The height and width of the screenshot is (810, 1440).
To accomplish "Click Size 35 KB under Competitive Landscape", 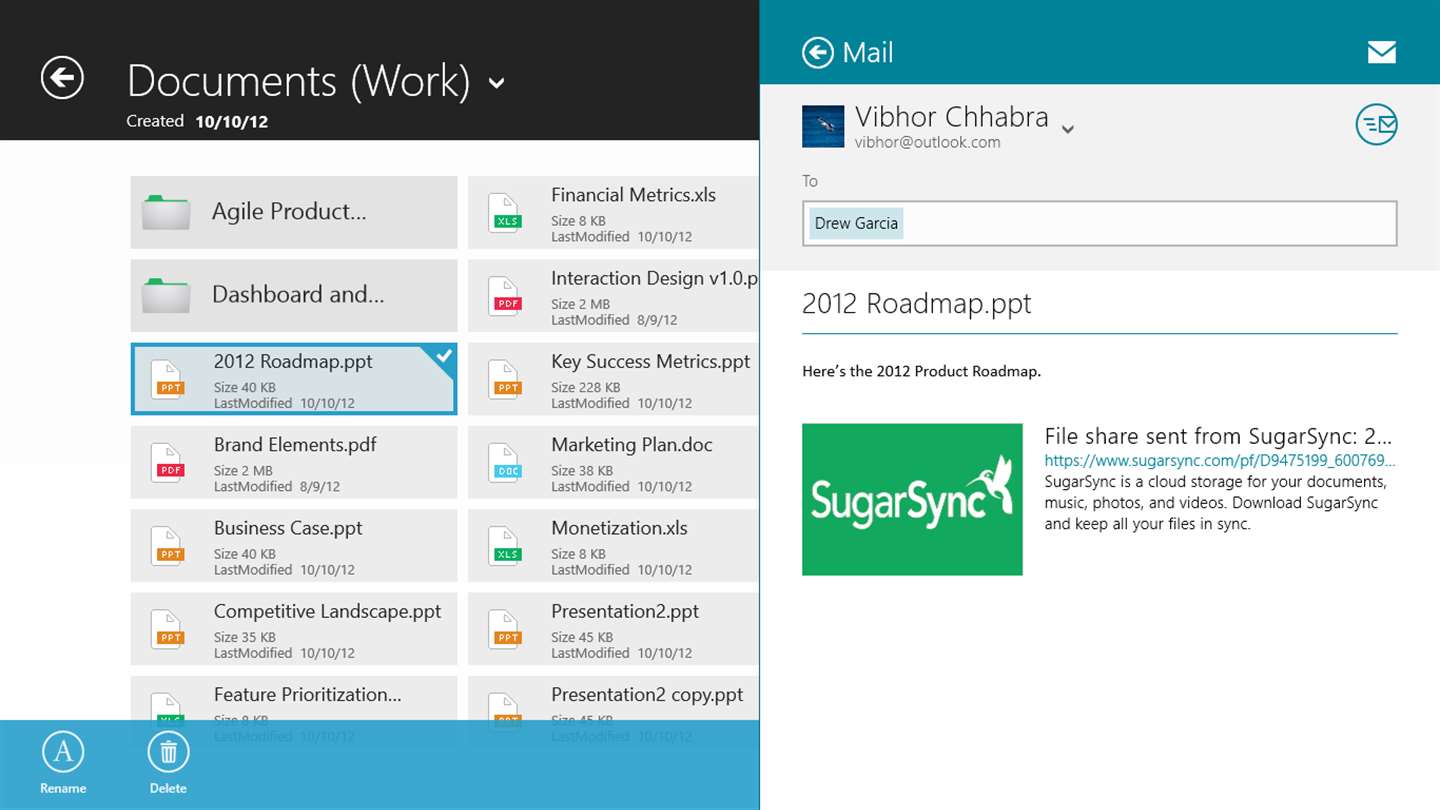I will pyautogui.click(x=245, y=637).
